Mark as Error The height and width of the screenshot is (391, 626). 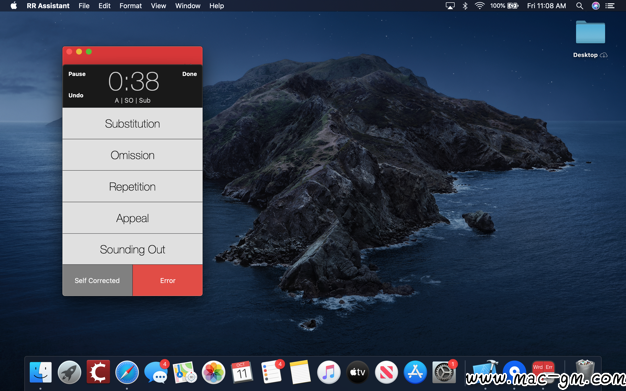(x=168, y=280)
